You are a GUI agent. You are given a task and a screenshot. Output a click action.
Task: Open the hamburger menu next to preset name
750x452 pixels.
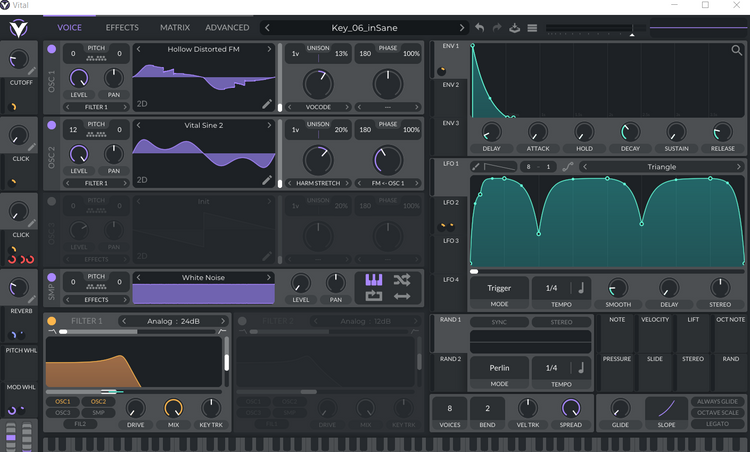pos(532,28)
